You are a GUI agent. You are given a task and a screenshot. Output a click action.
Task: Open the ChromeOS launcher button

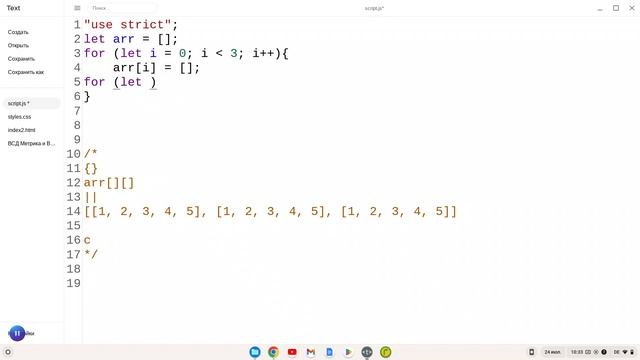coord(7,352)
